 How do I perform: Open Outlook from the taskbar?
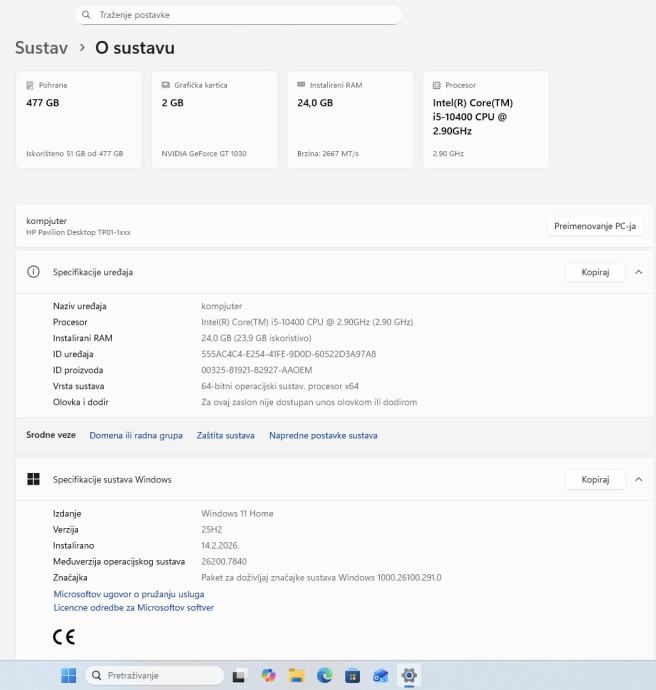click(380, 676)
